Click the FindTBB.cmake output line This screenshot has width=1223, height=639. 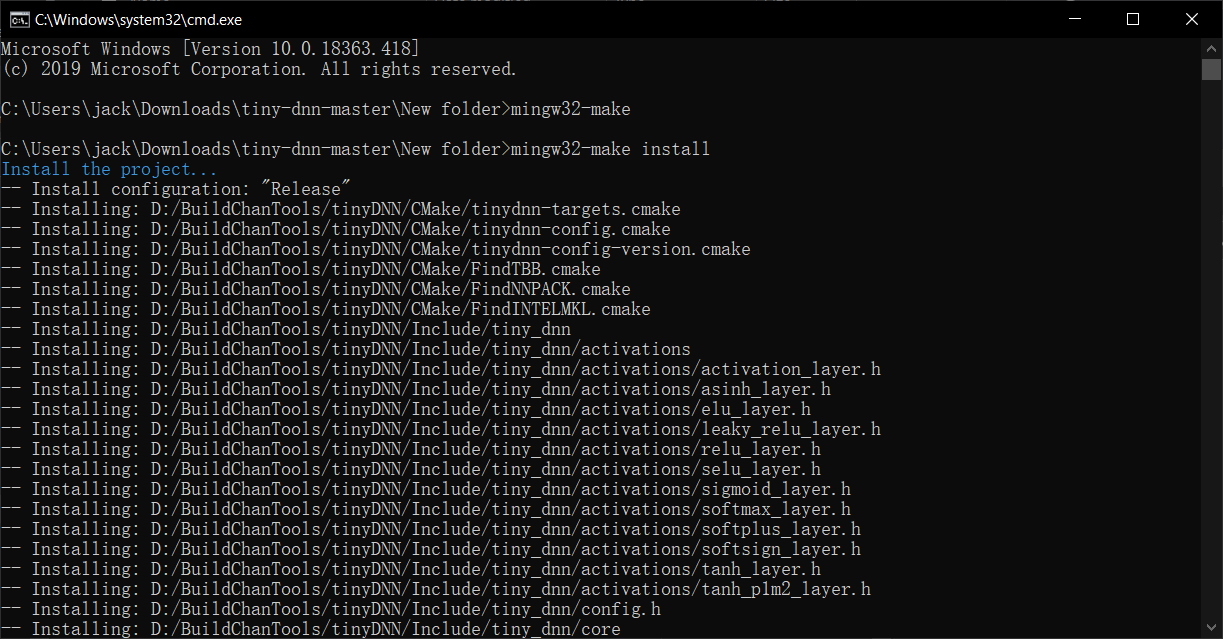(x=300, y=269)
